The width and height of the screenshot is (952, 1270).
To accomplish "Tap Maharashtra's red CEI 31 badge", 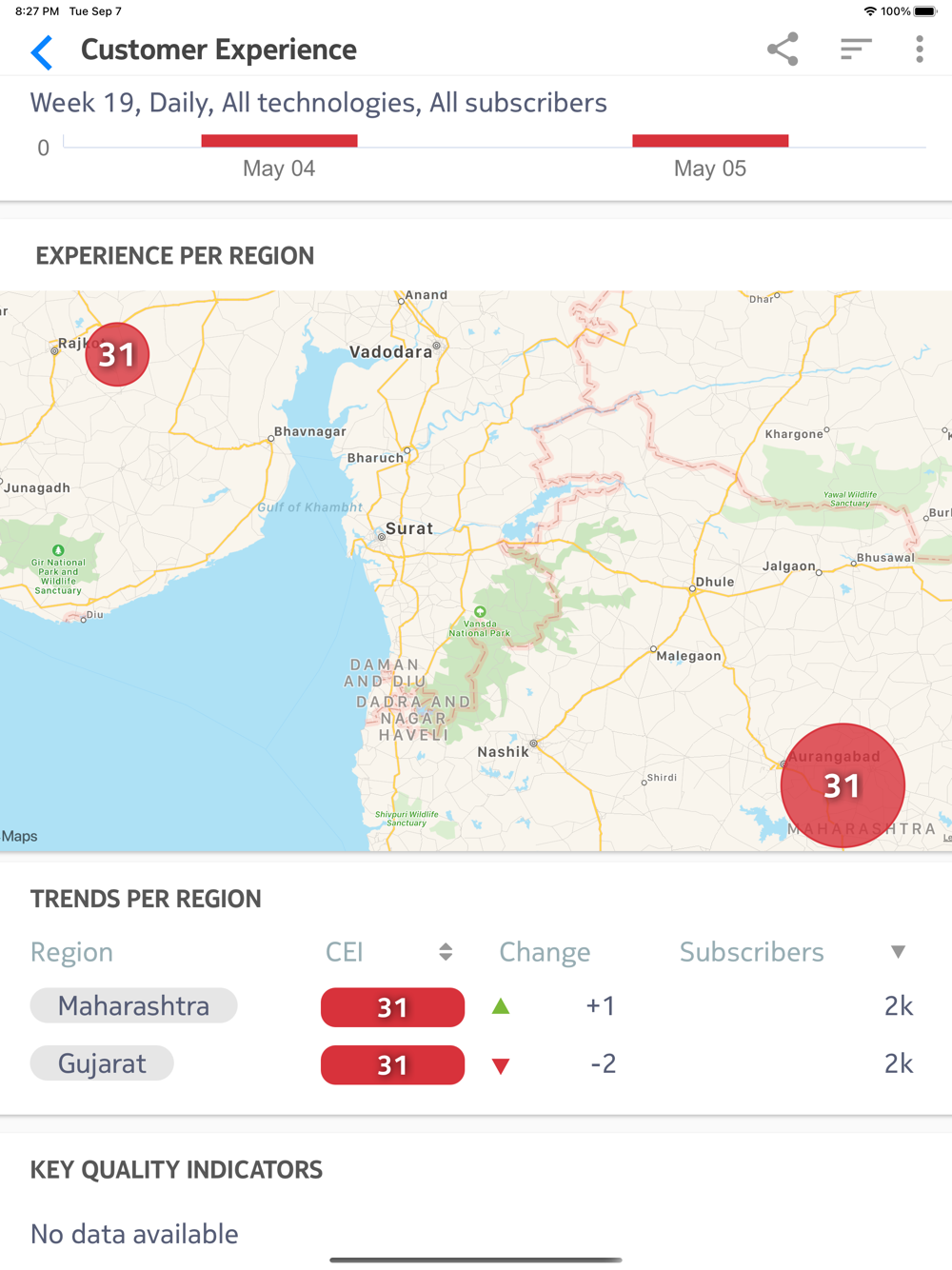I will click(x=392, y=1007).
